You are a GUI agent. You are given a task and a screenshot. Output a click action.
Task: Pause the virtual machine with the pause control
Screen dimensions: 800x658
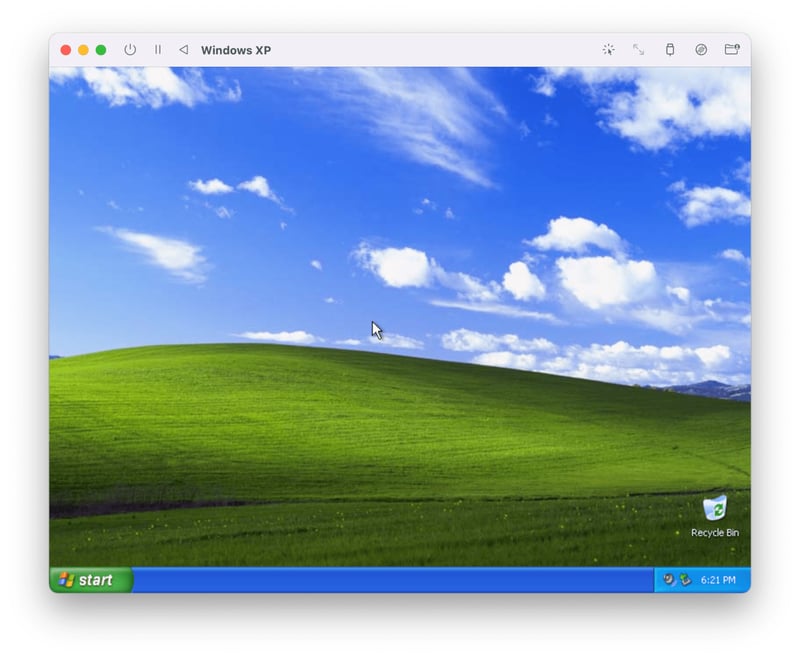pyautogui.click(x=157, y=50)
